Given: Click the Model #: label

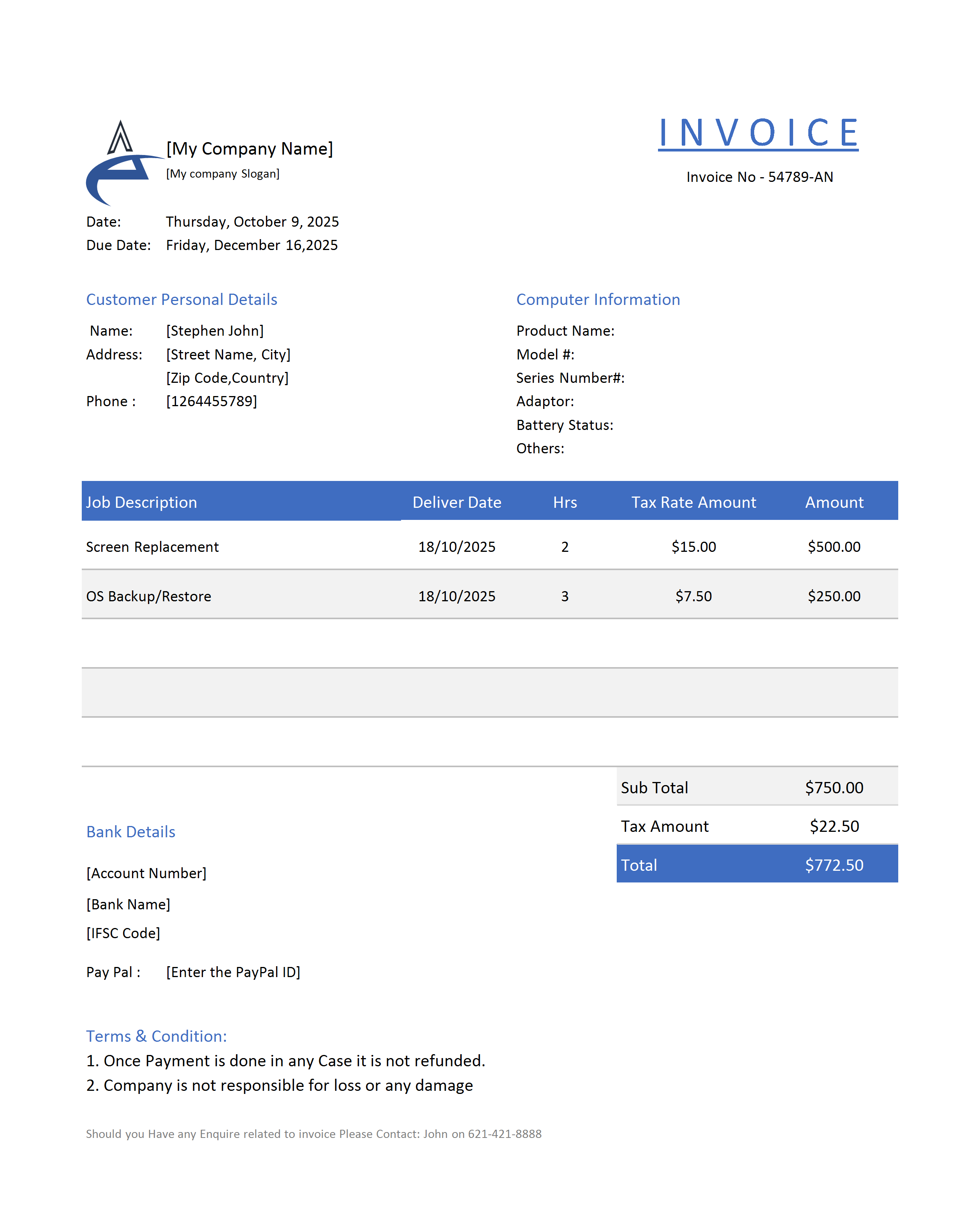Looking at the screenshot, I should click(x=545, y=354).
